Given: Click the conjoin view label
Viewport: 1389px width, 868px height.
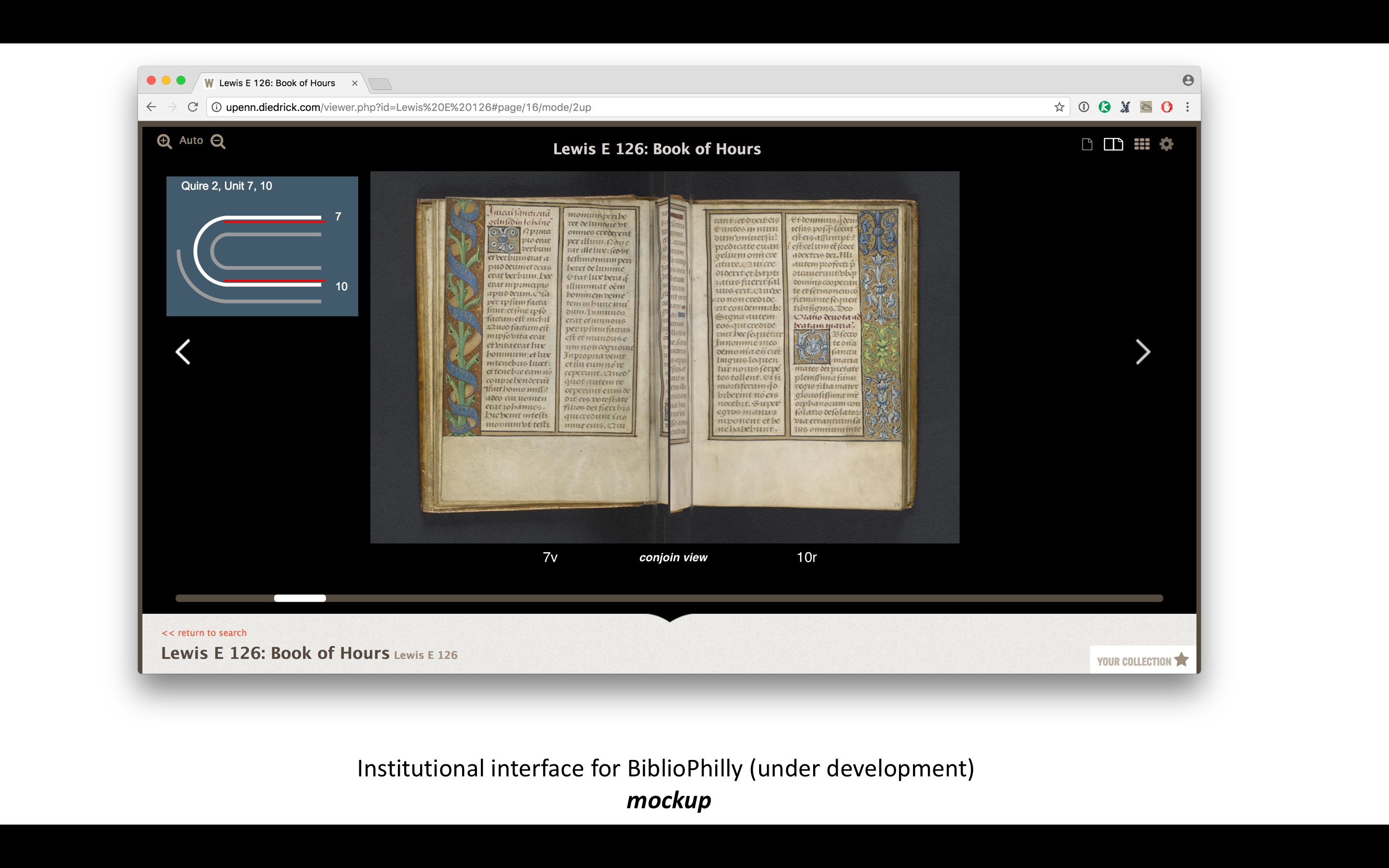Looking at the screenshot, I should [673, 557].
